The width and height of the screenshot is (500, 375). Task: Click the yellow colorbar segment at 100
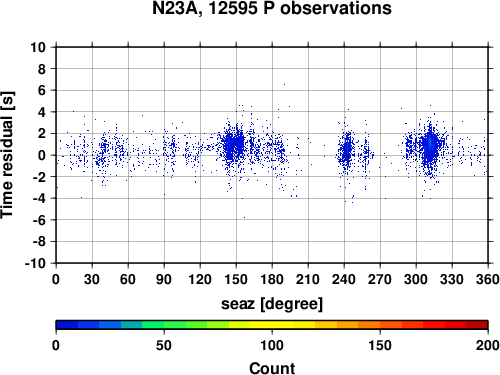[x=272, y=325]
